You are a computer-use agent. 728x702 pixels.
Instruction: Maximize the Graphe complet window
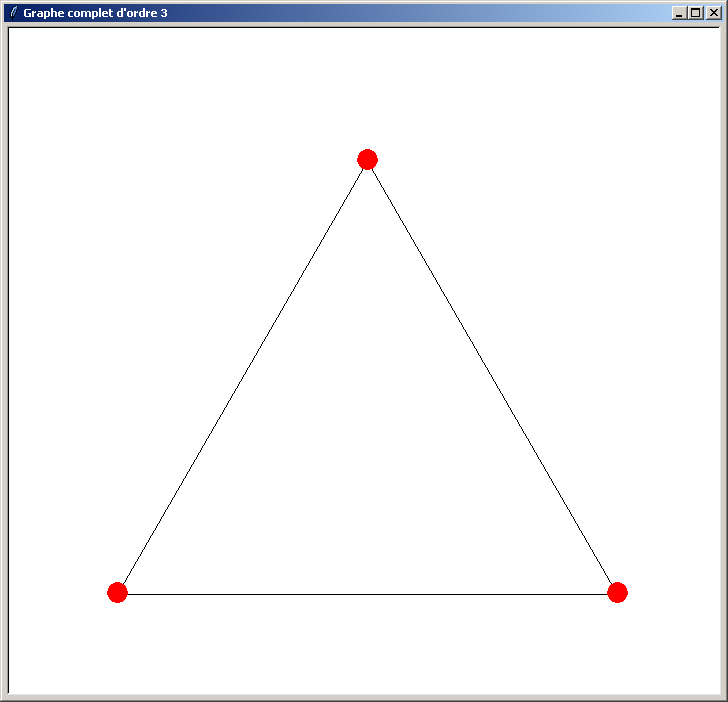click(696, 13)
